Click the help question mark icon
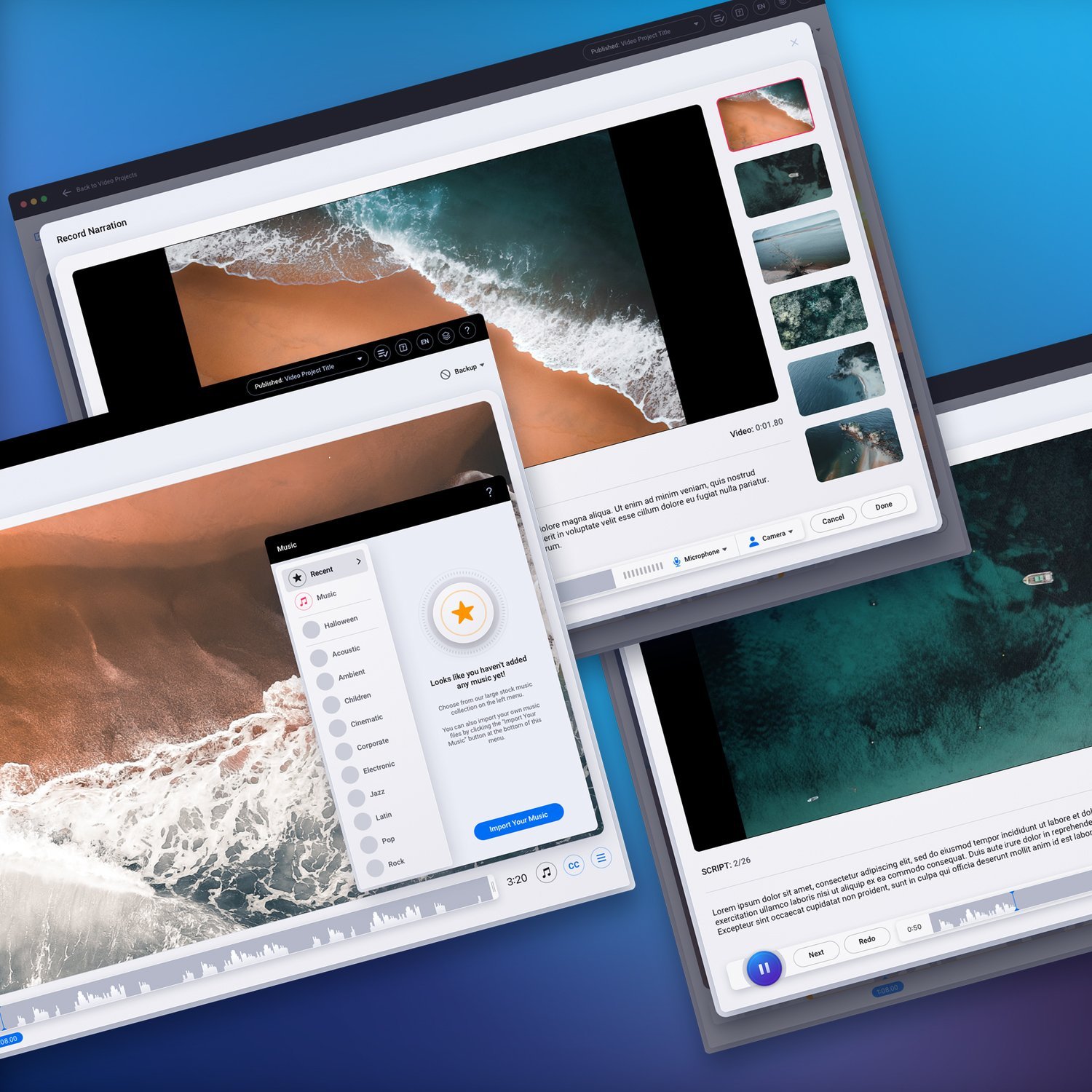1092x1092 pixels. pyautogui.click(x=468, y=329)
